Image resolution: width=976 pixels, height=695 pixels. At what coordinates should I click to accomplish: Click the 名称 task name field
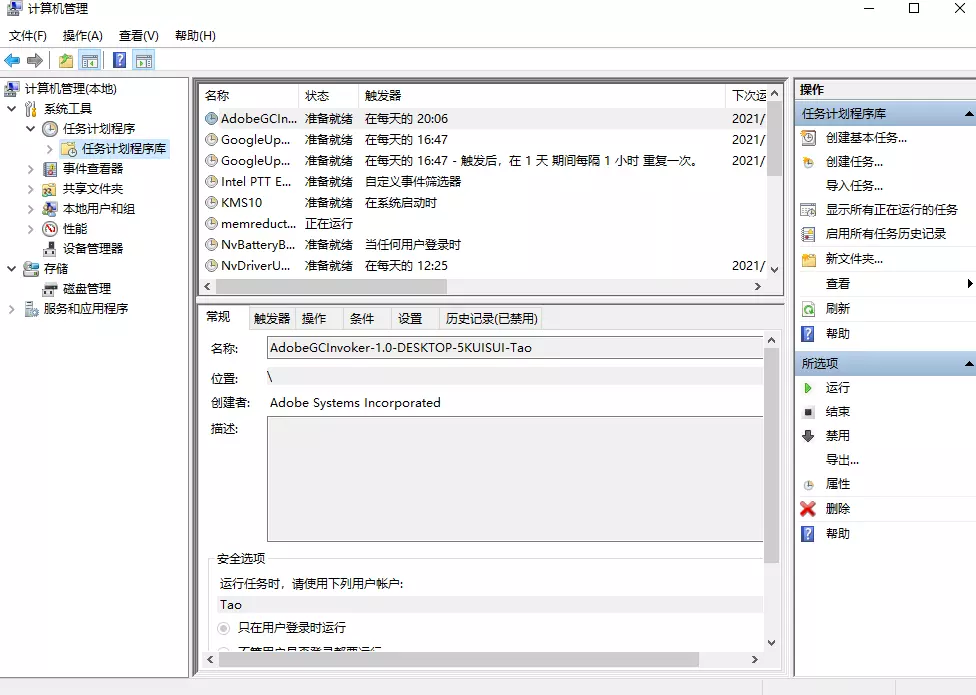pos(515,348)
